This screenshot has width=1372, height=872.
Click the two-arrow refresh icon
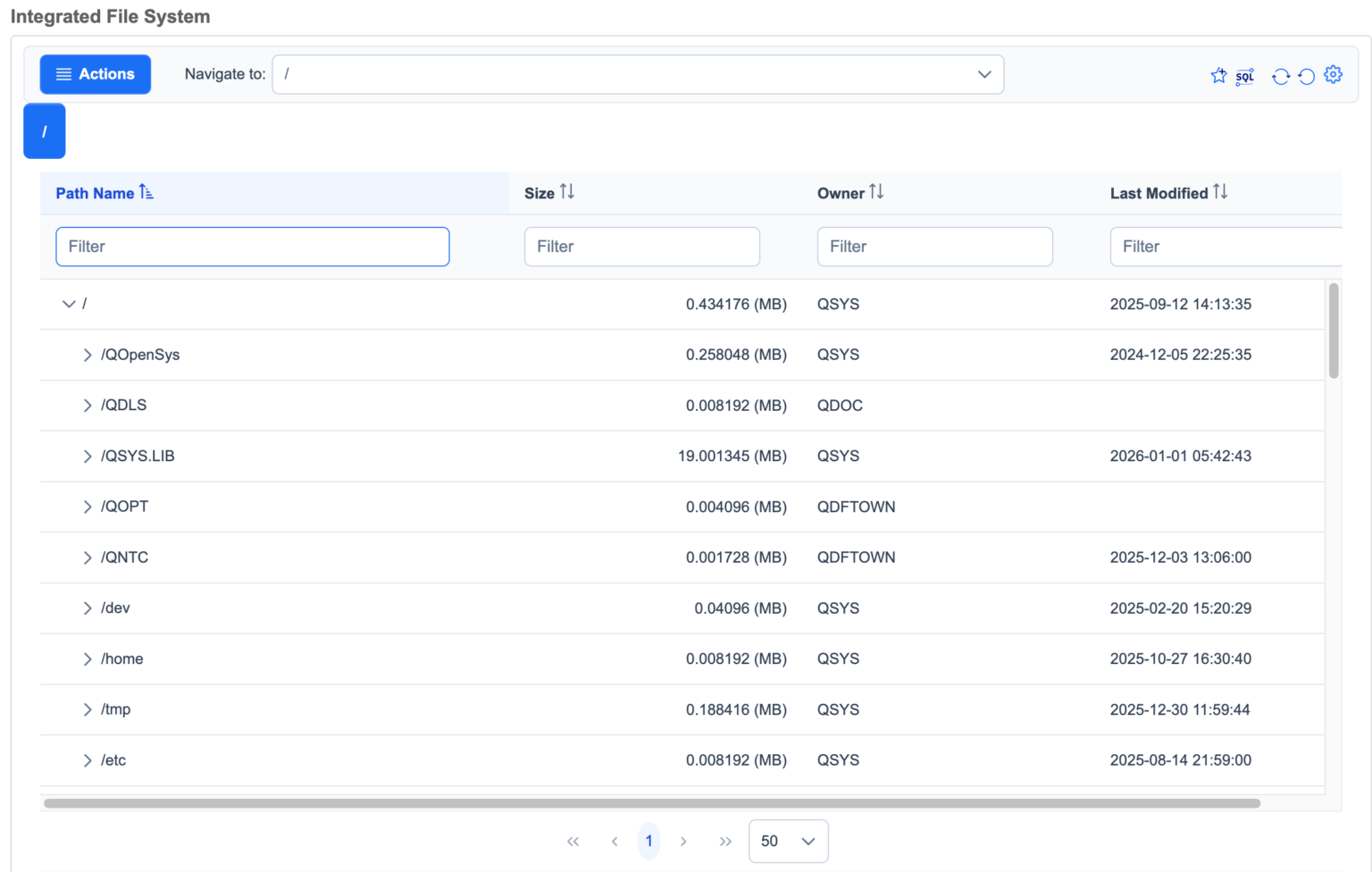(x=1281, y=76)
